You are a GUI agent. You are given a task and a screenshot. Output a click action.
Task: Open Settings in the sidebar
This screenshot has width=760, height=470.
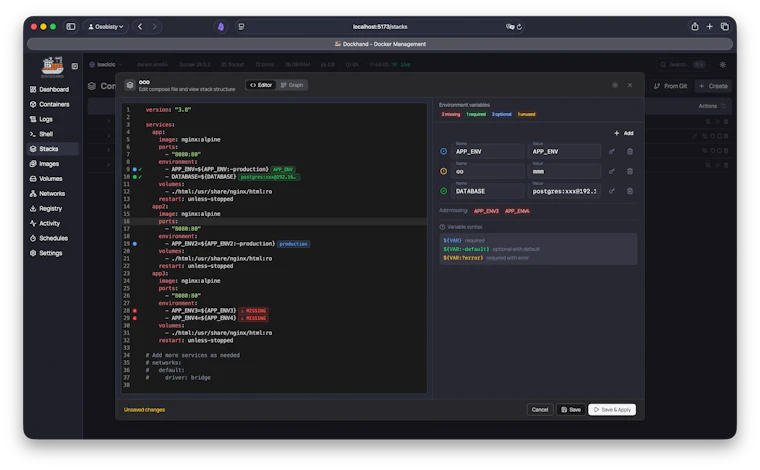pyautogui.click(x=47, y=253)
